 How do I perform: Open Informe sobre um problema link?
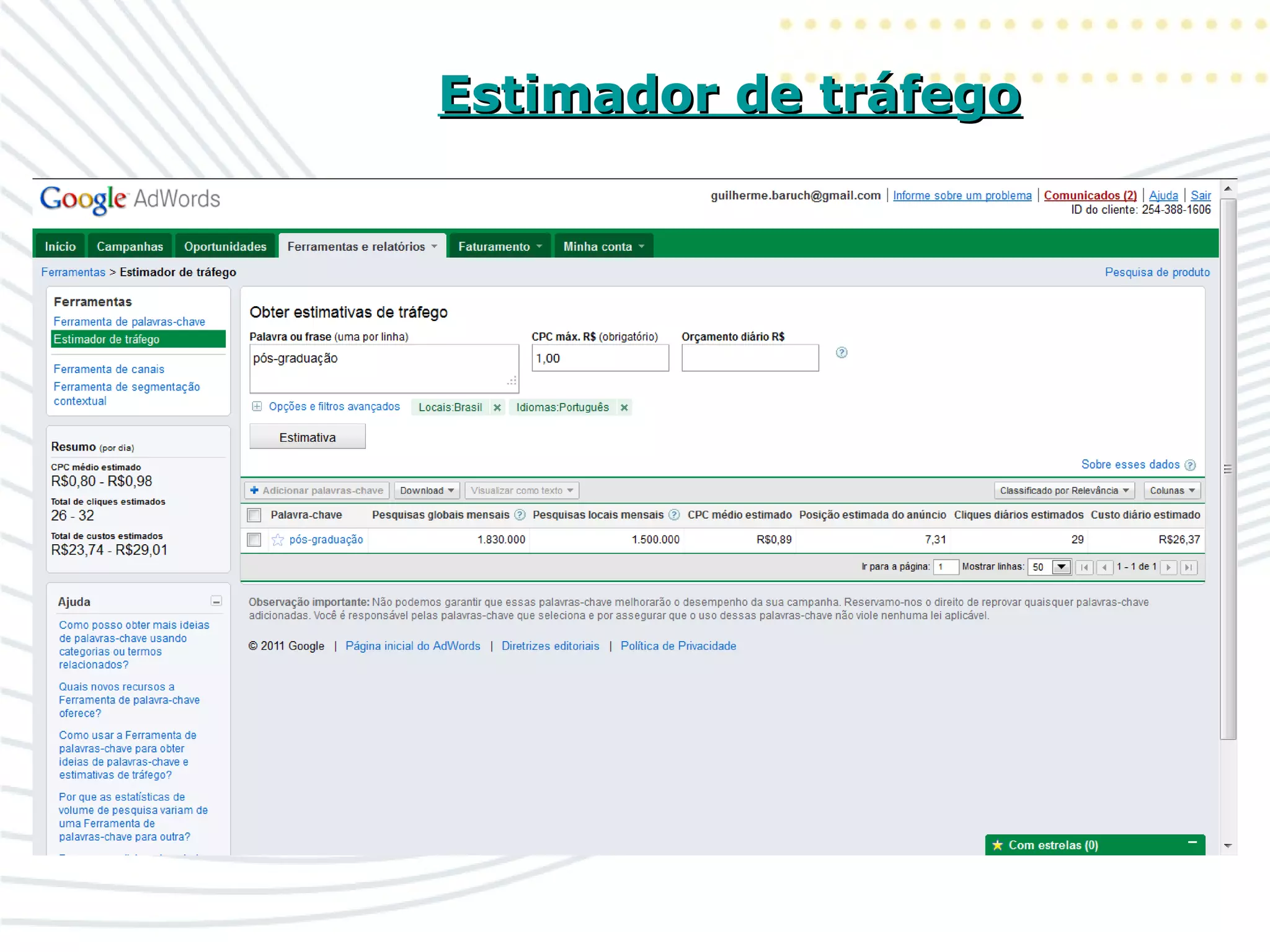coord(962,196)
